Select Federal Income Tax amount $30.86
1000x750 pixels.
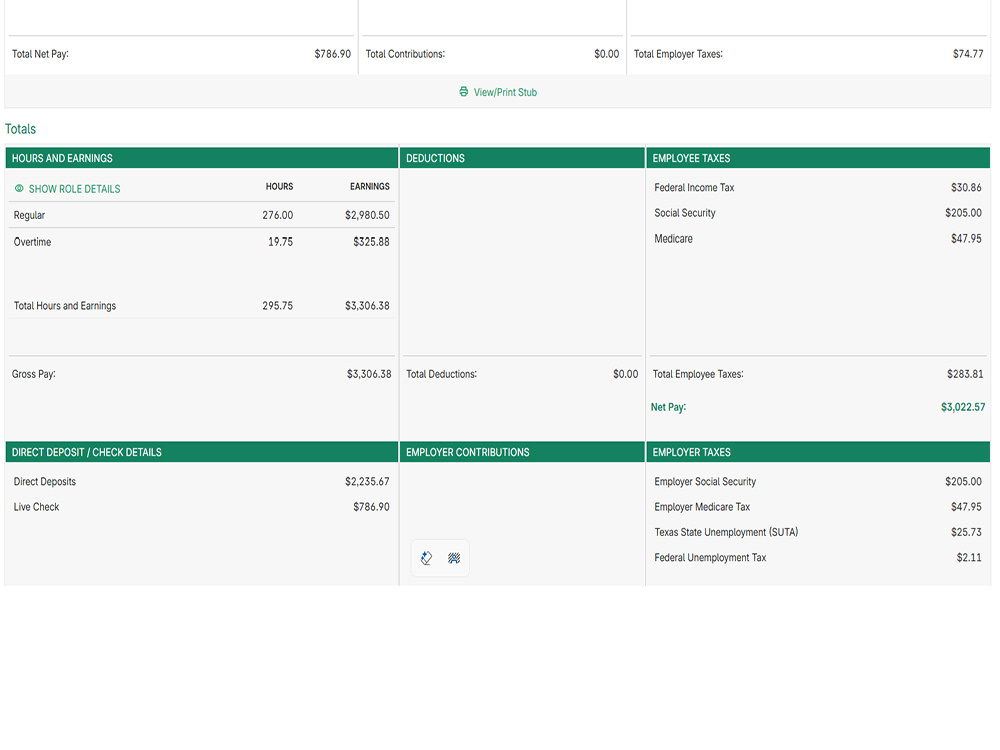click(966, 188)
